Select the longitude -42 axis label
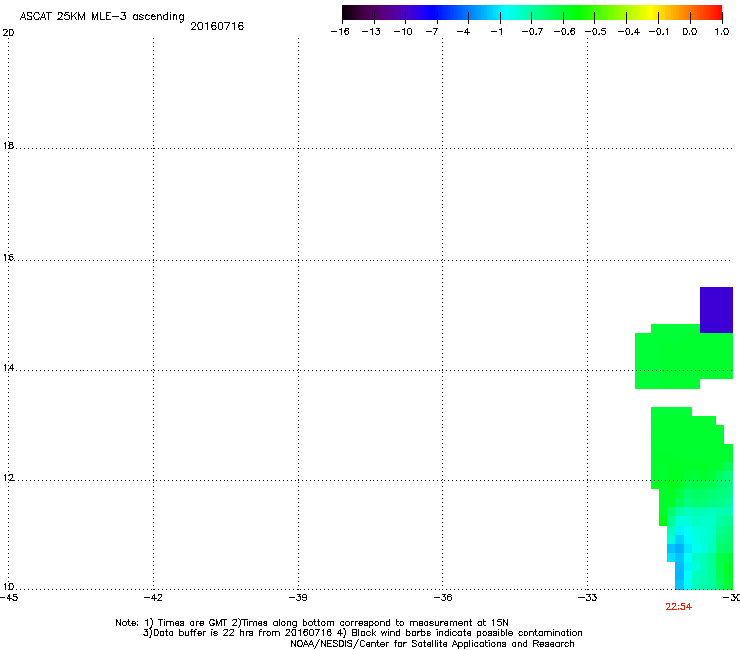 click(153, 598)
